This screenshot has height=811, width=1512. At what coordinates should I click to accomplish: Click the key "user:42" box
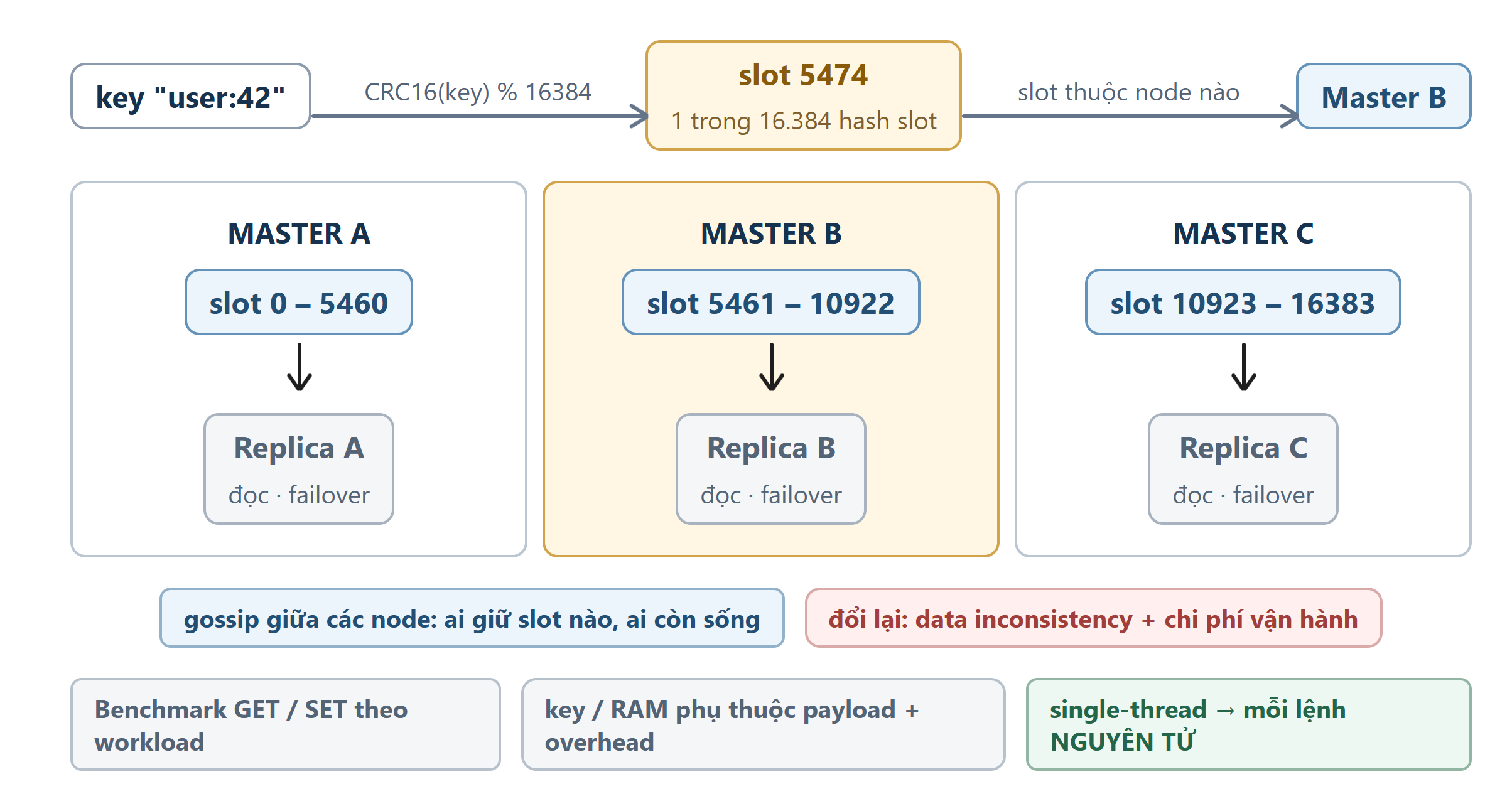point(191,96)
